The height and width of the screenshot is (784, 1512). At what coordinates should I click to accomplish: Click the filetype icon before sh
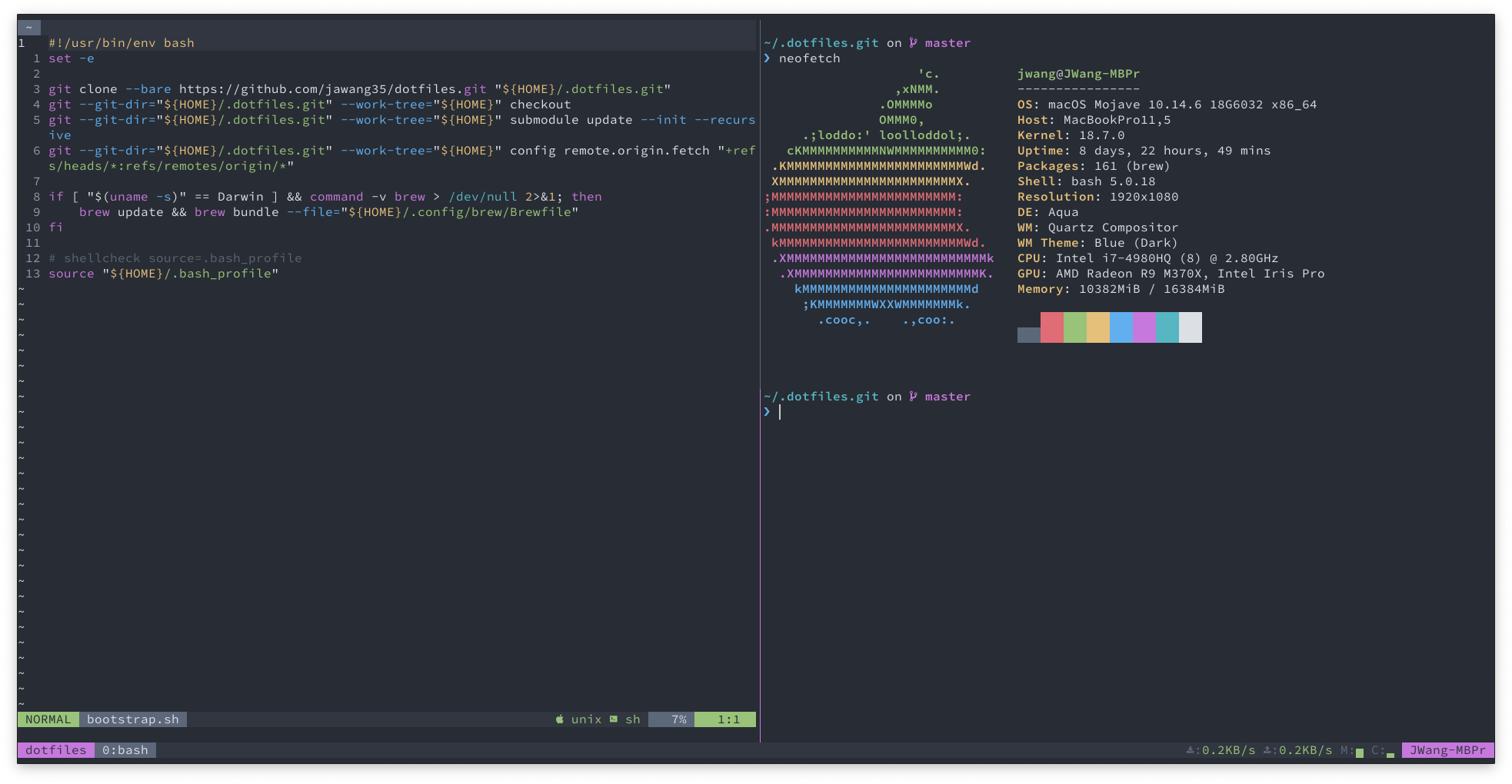[x=614, y=719]
